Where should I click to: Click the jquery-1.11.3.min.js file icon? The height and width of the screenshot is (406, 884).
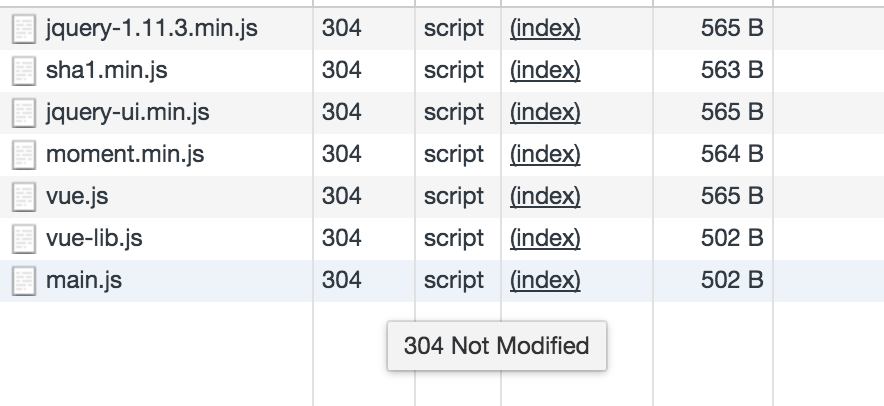(24, 29)
